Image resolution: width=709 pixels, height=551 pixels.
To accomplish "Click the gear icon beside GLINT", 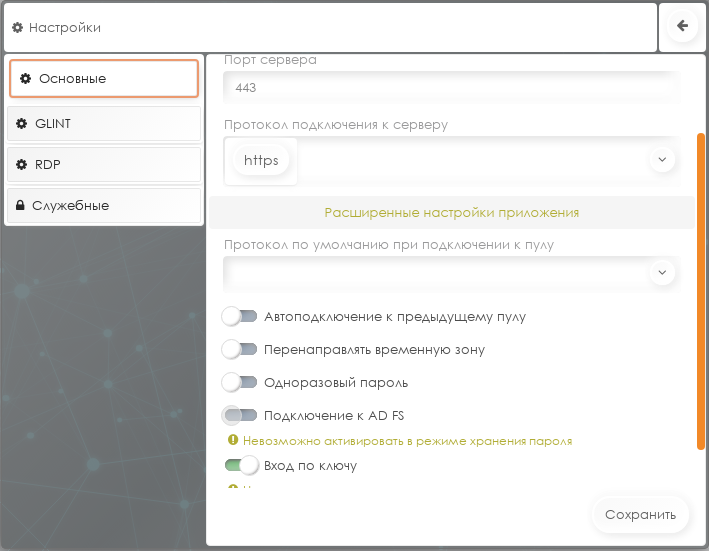I will (21, 124).
